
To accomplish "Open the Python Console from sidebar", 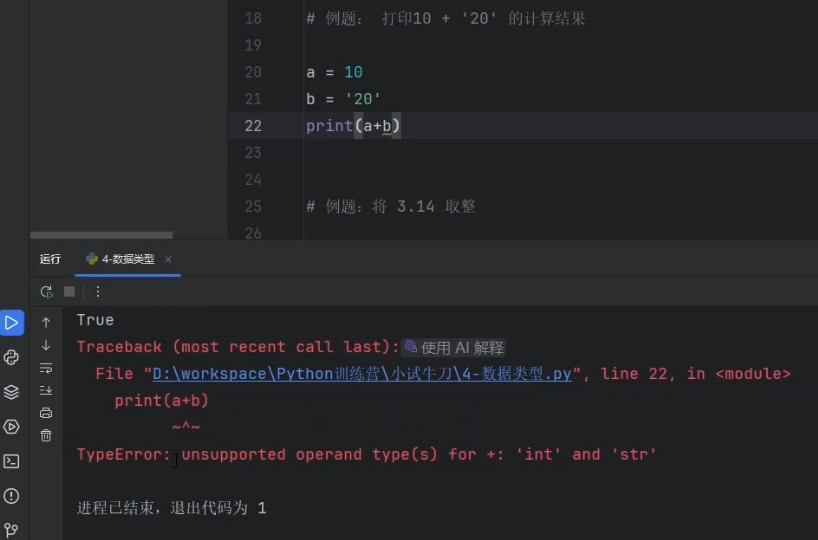I will click(x=11, y=357).
